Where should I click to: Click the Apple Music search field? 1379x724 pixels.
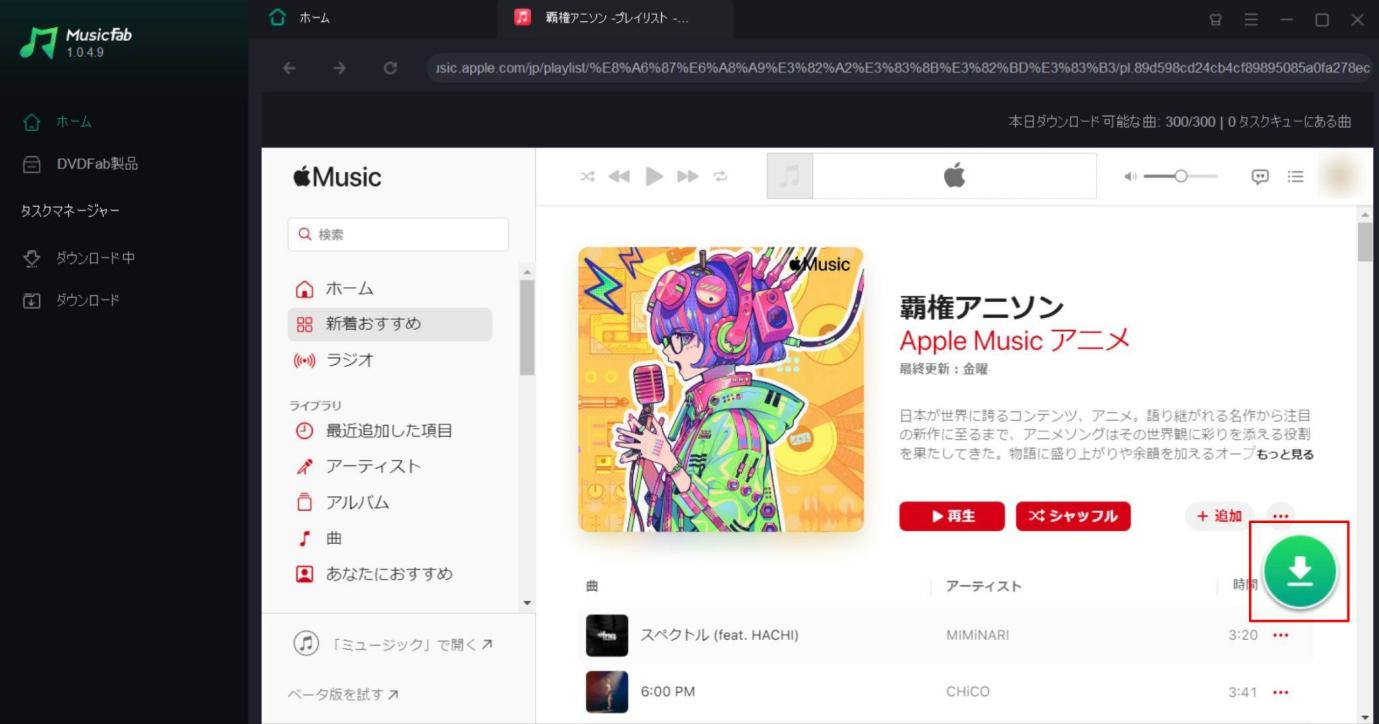click(398, 234)
